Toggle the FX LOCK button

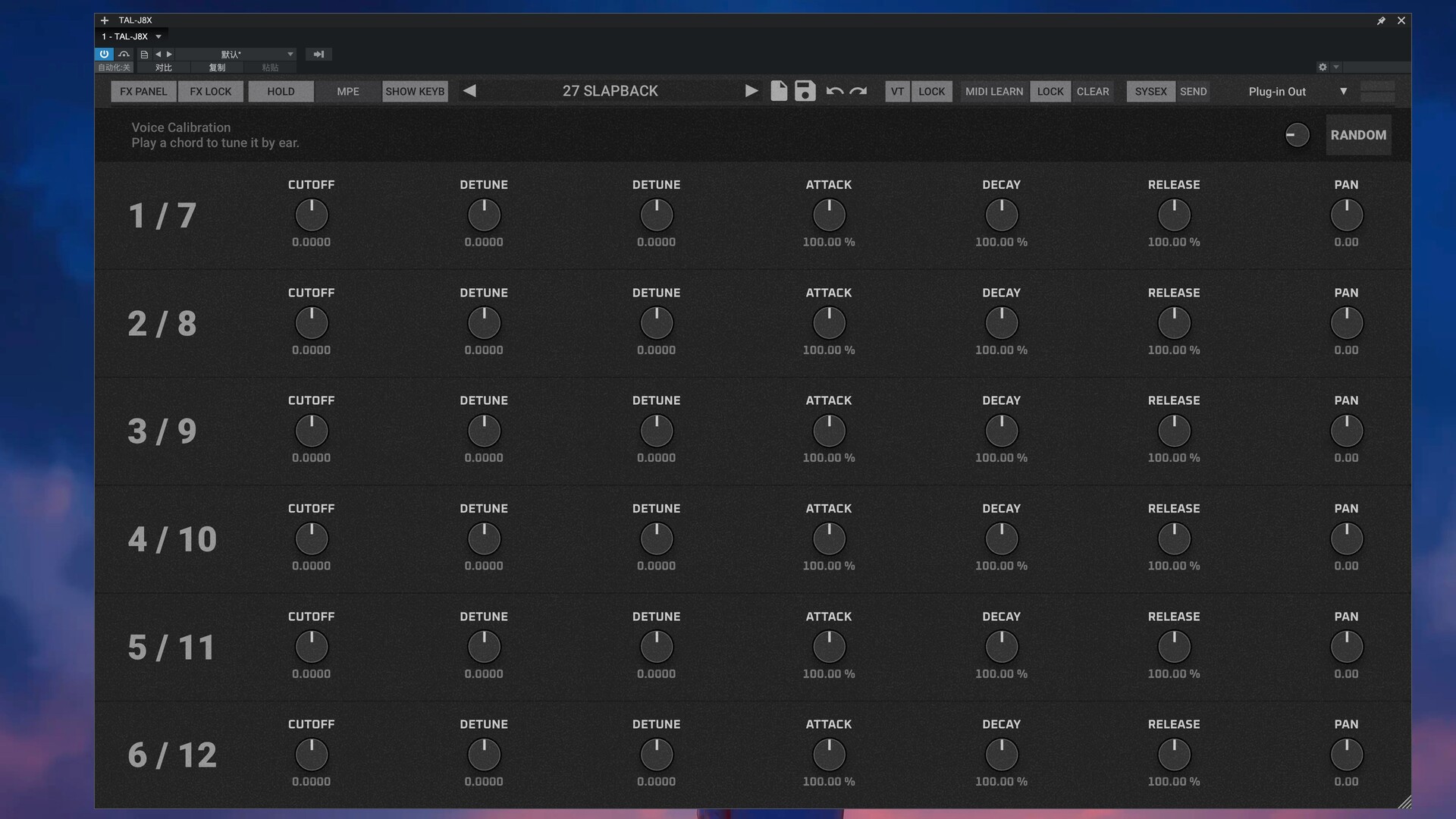(x=210, y=91)
